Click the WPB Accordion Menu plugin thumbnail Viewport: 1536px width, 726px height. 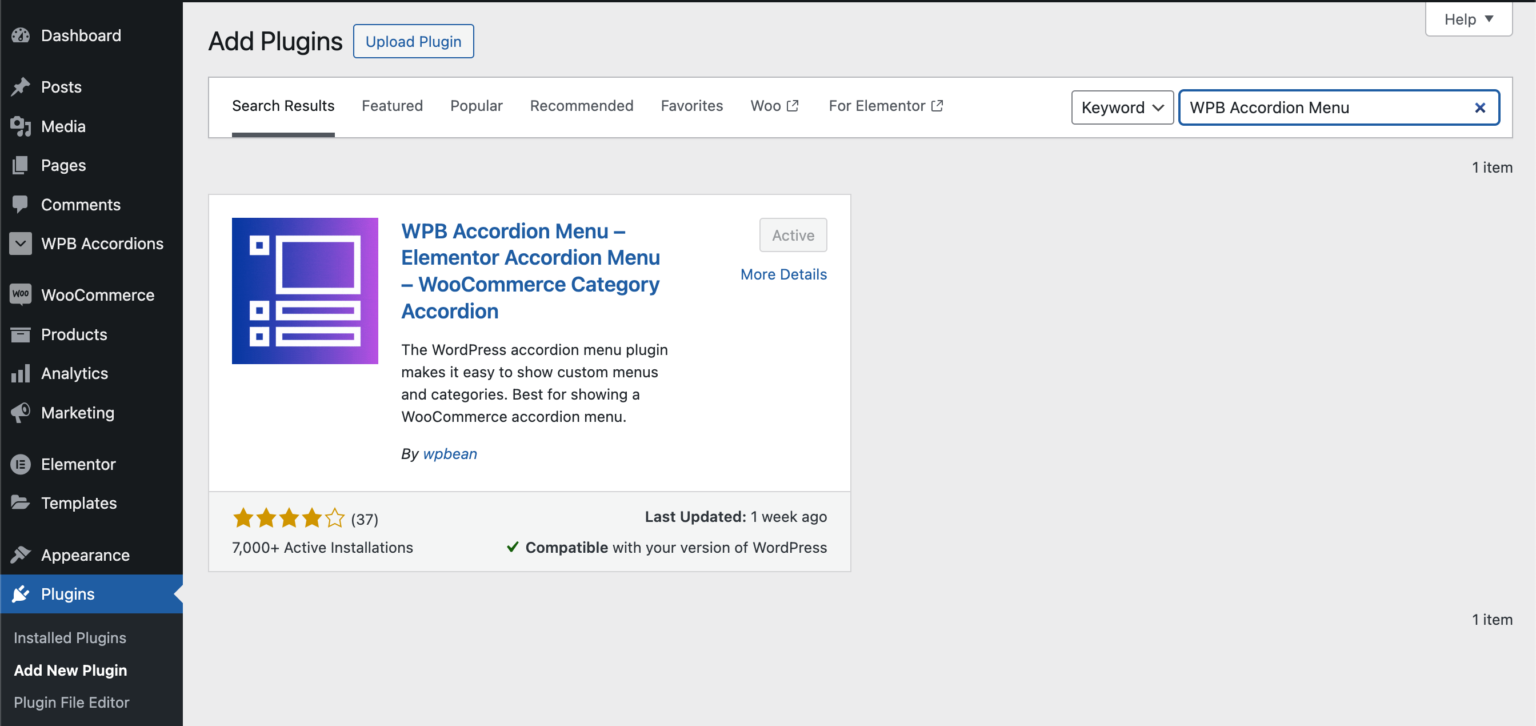tap(304, 290)
